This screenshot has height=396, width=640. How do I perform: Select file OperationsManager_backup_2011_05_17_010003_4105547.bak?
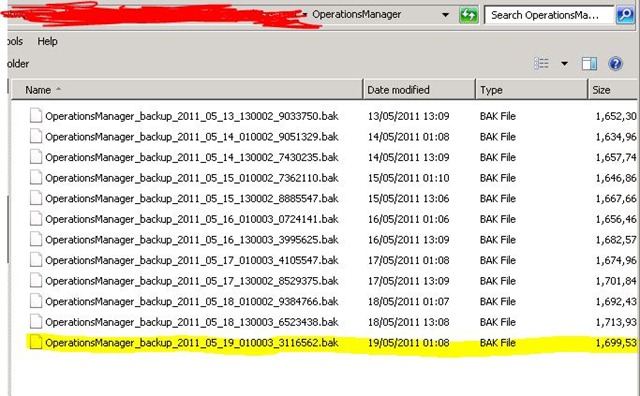point(191,260)
